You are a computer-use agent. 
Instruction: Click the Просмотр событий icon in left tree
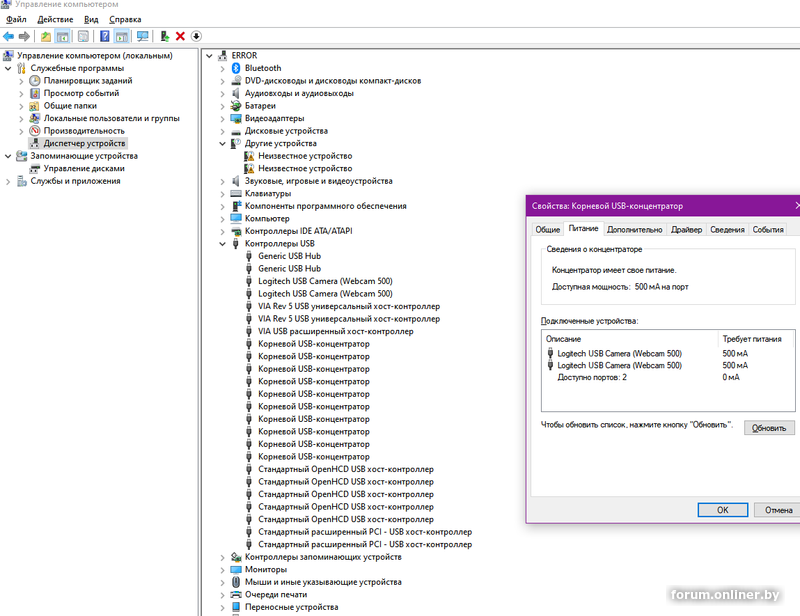click(35, 93)
